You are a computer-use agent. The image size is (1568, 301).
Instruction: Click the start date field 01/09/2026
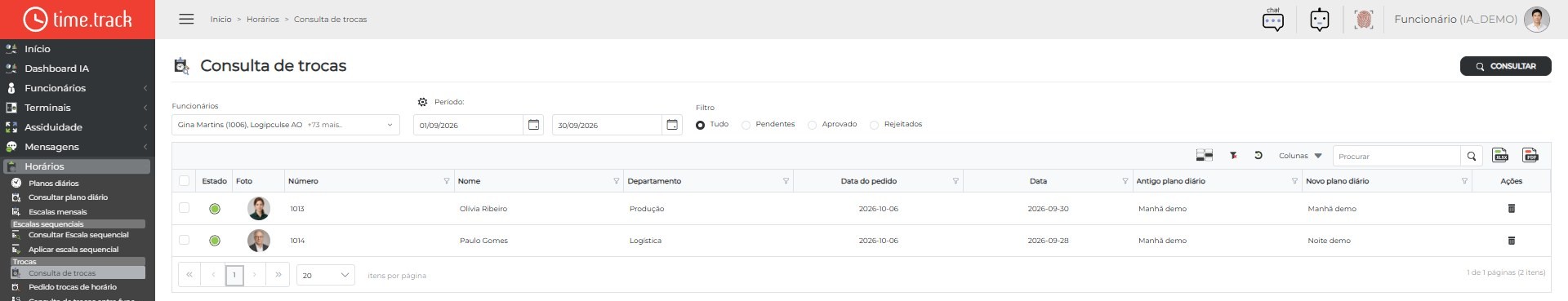pos(468,125)
